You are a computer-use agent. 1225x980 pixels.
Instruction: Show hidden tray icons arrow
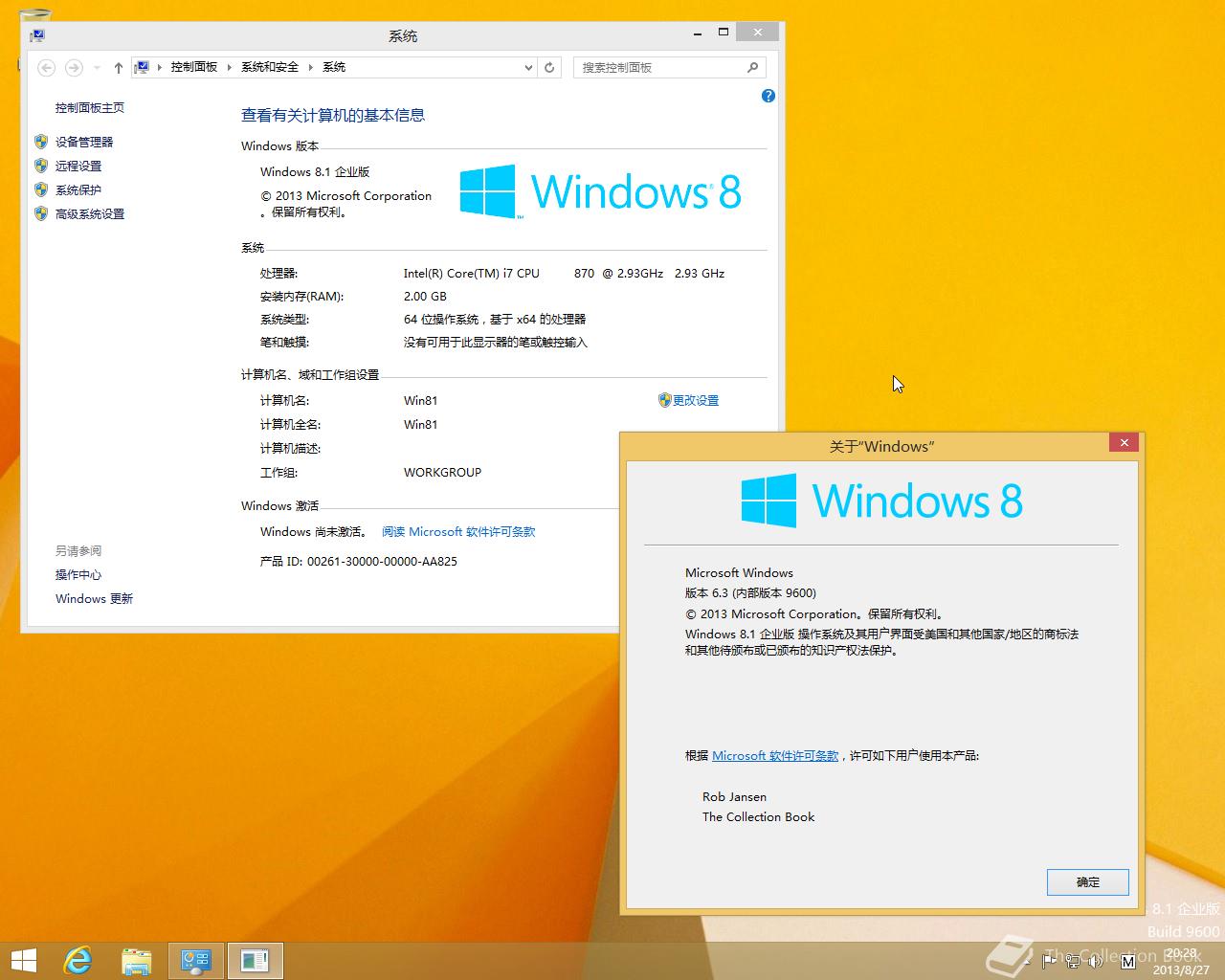(x=1027, y=961)
